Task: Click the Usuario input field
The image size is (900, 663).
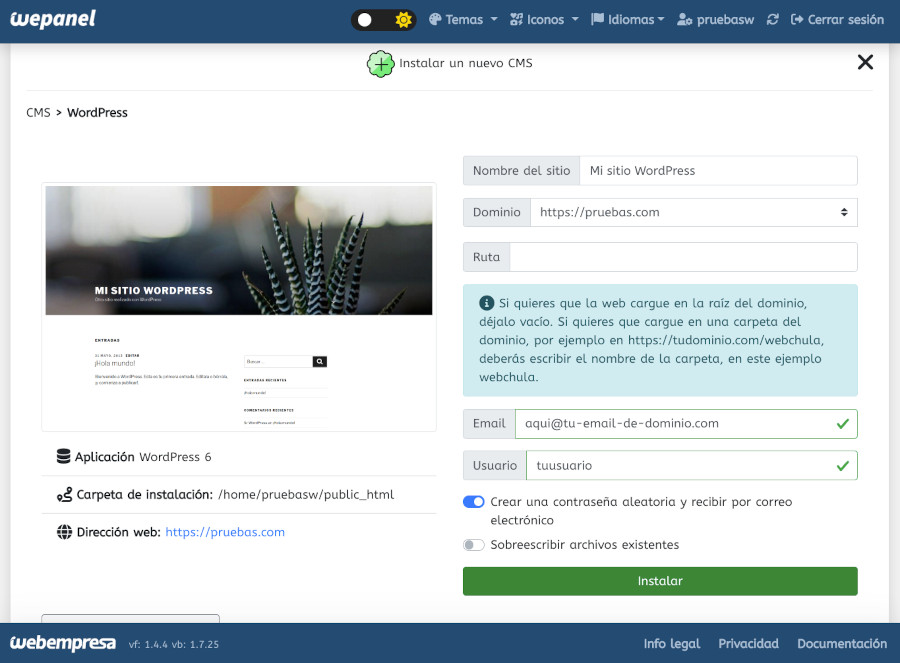Action: click(692, 466)
